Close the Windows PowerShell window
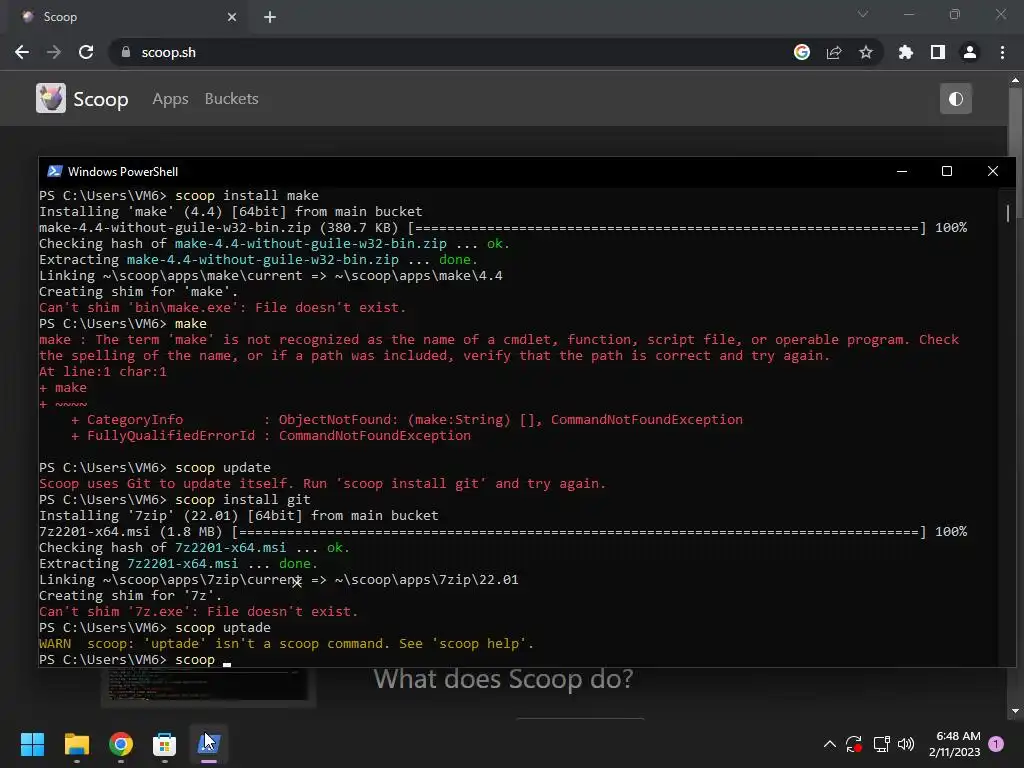Viewport: 1024px width, 768px height. 993,171
